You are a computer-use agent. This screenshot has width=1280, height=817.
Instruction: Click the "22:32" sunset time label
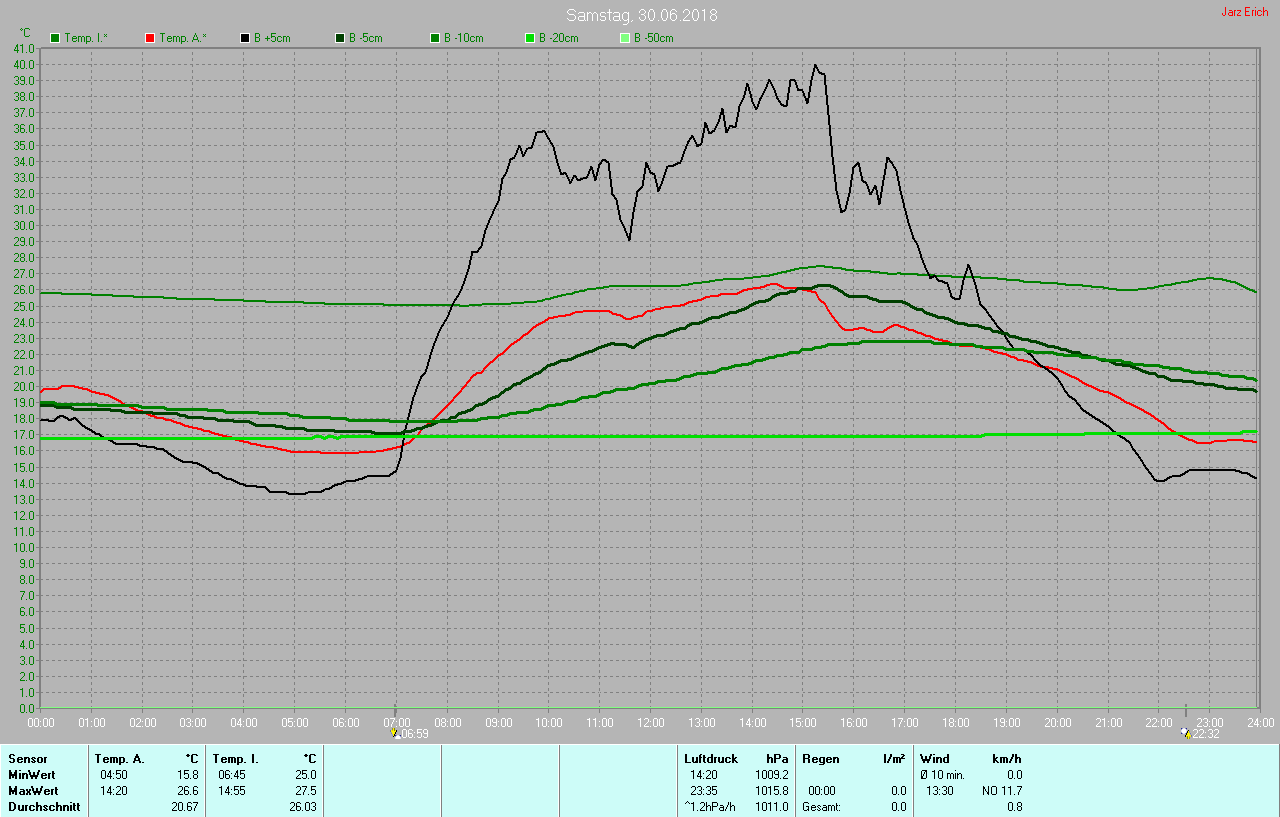coord(1206,734)
